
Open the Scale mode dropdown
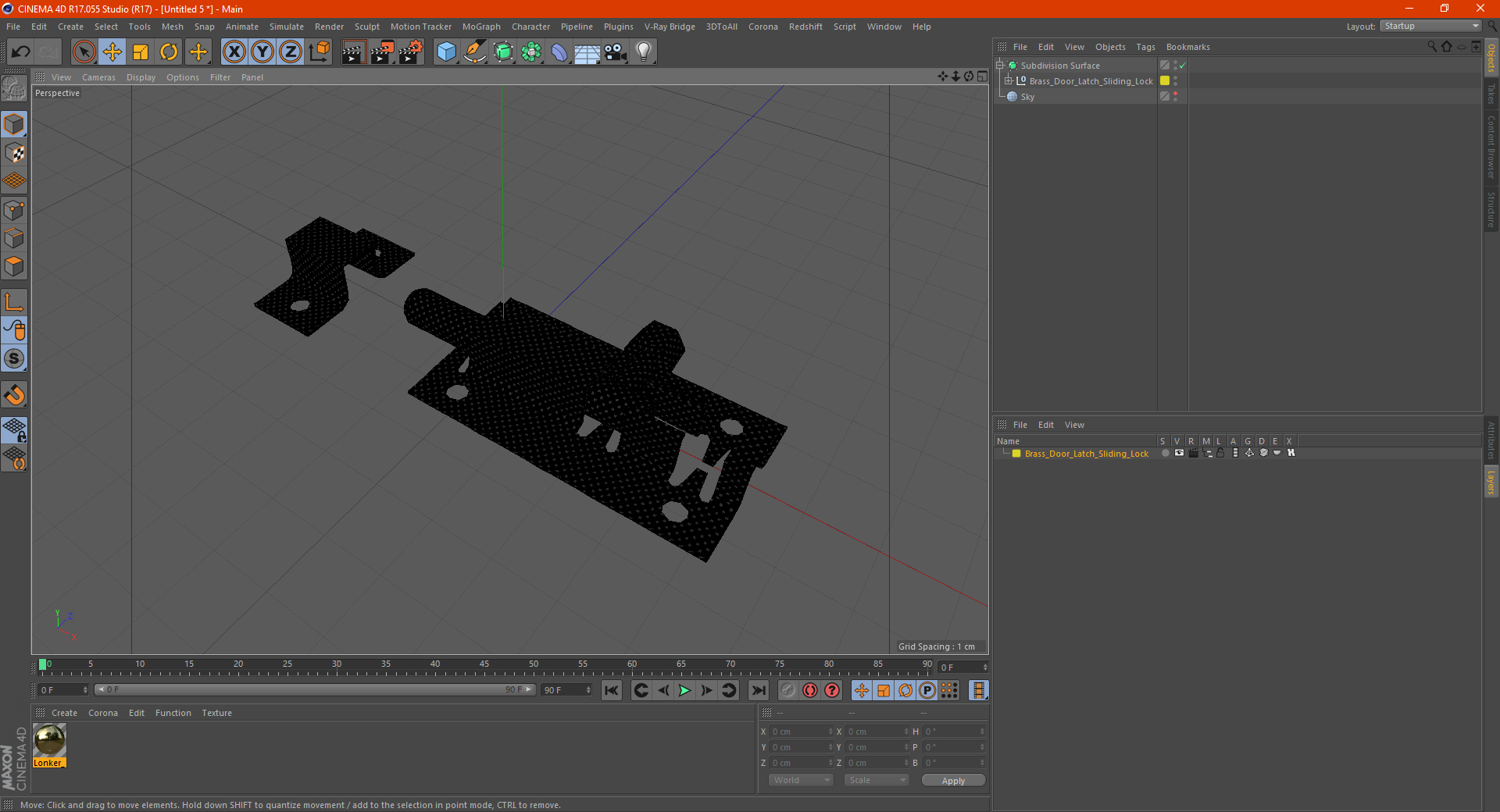877,780
